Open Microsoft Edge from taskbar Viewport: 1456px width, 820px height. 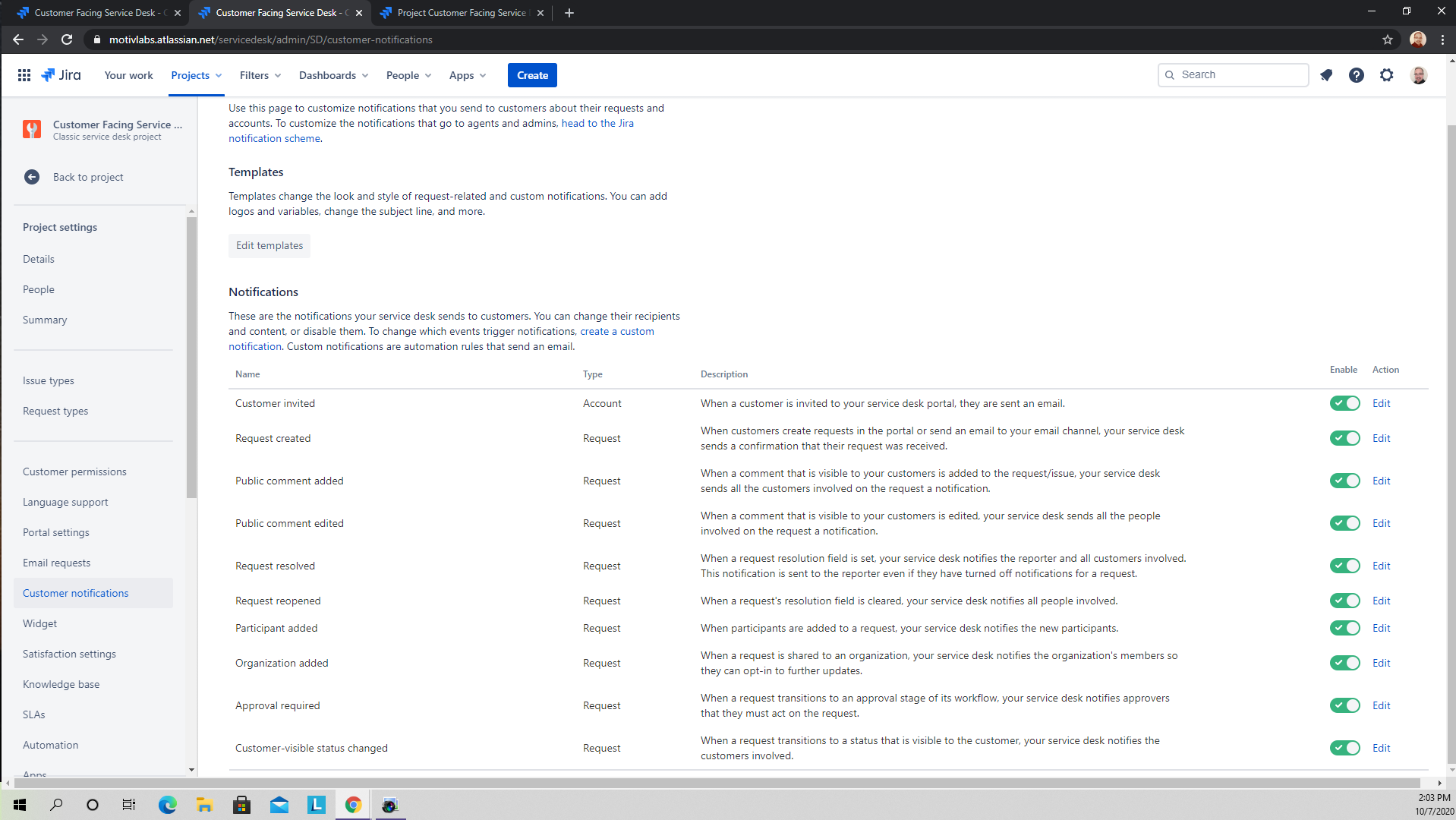click(167, 805)
